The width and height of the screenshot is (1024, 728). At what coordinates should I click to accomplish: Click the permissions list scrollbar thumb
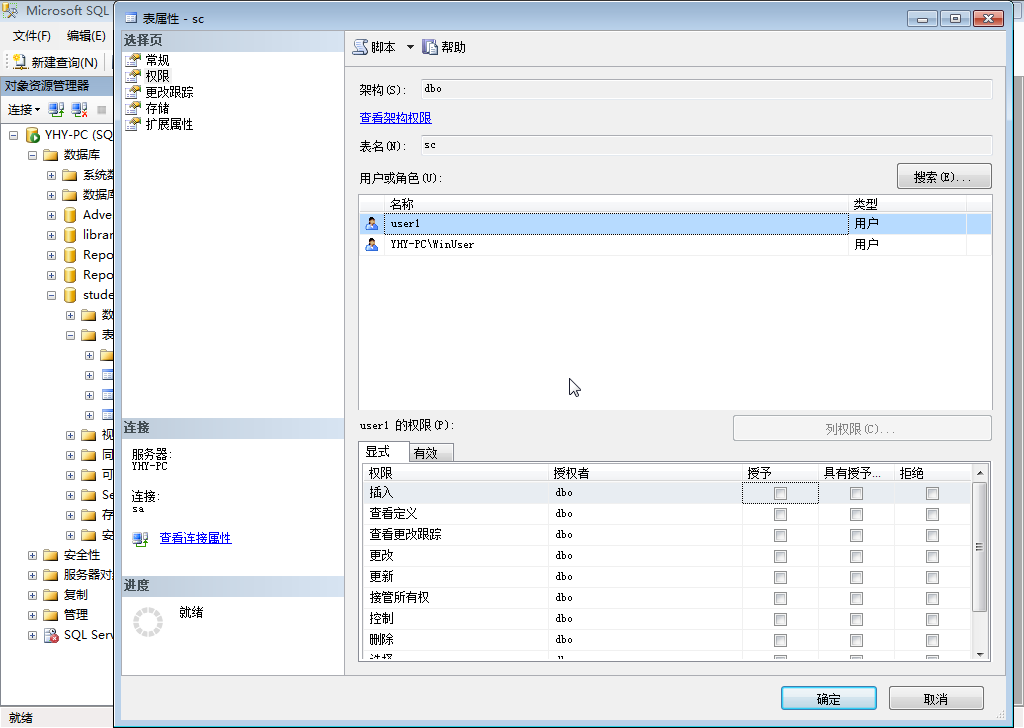pyautogui.click(x=979, y=547)
